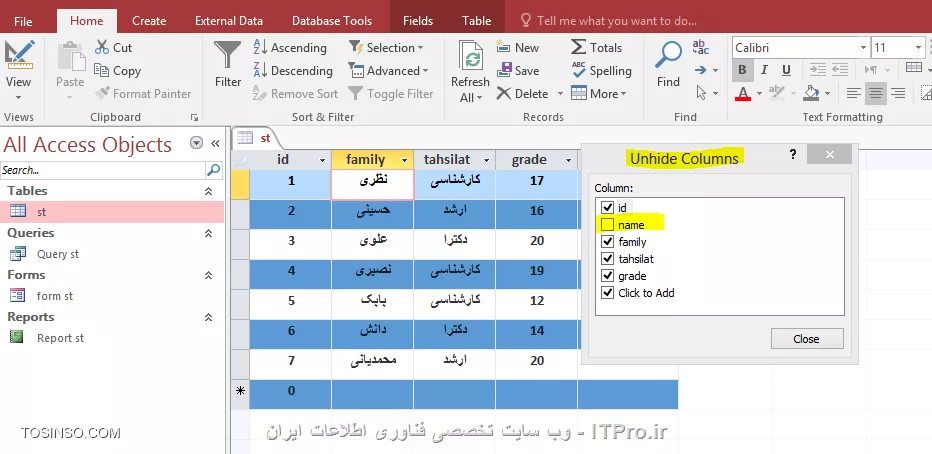This screenshot has height=454, width=932.
Task: Open the family column header dropdown arrow
Action: pyautogui.click(x=405, y=160)
